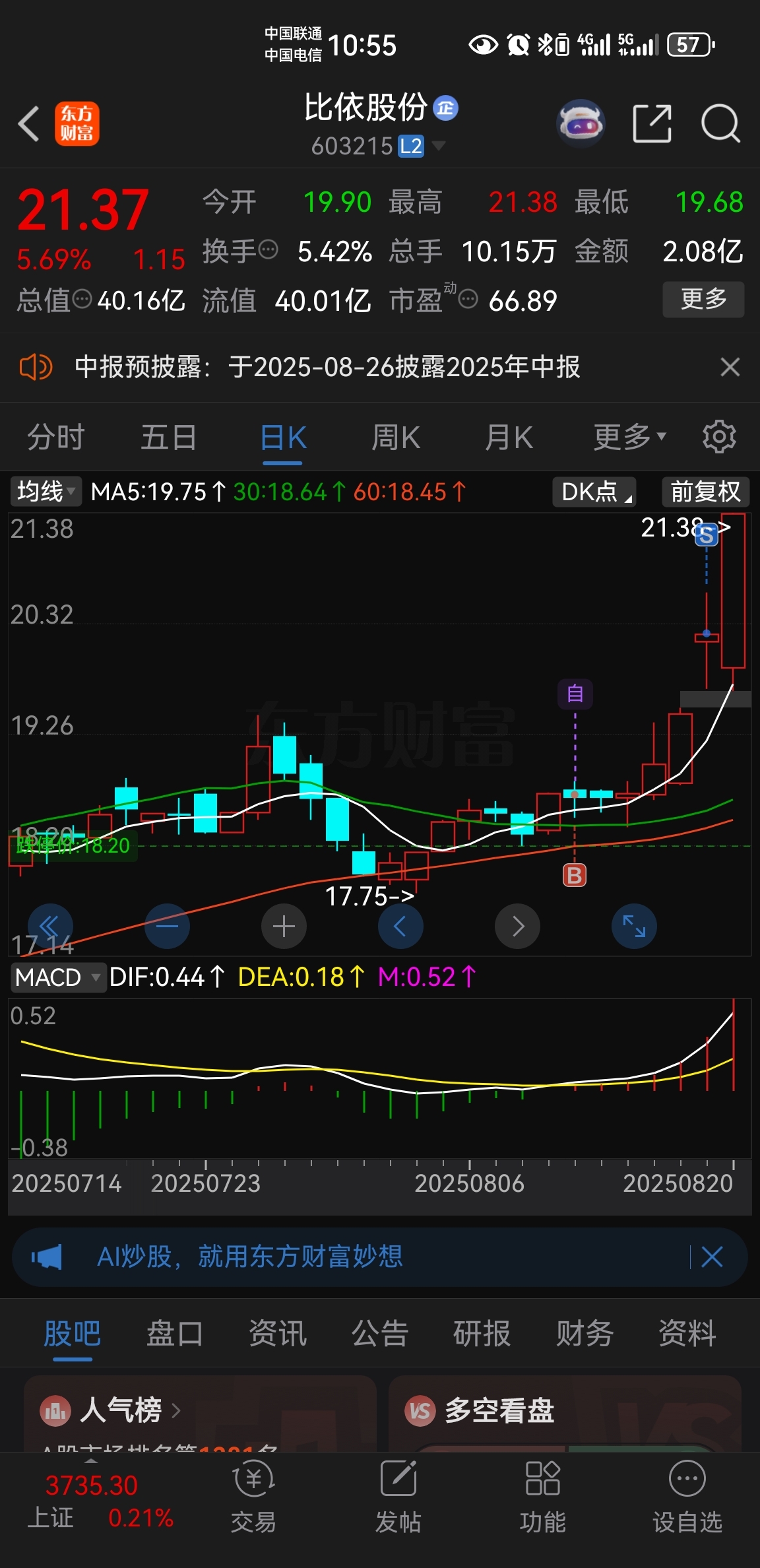Image resolution: width=760 pixels, height=1568 pixels.
Task: Tap the speaker announcement icon
Action: coord(36,367)
